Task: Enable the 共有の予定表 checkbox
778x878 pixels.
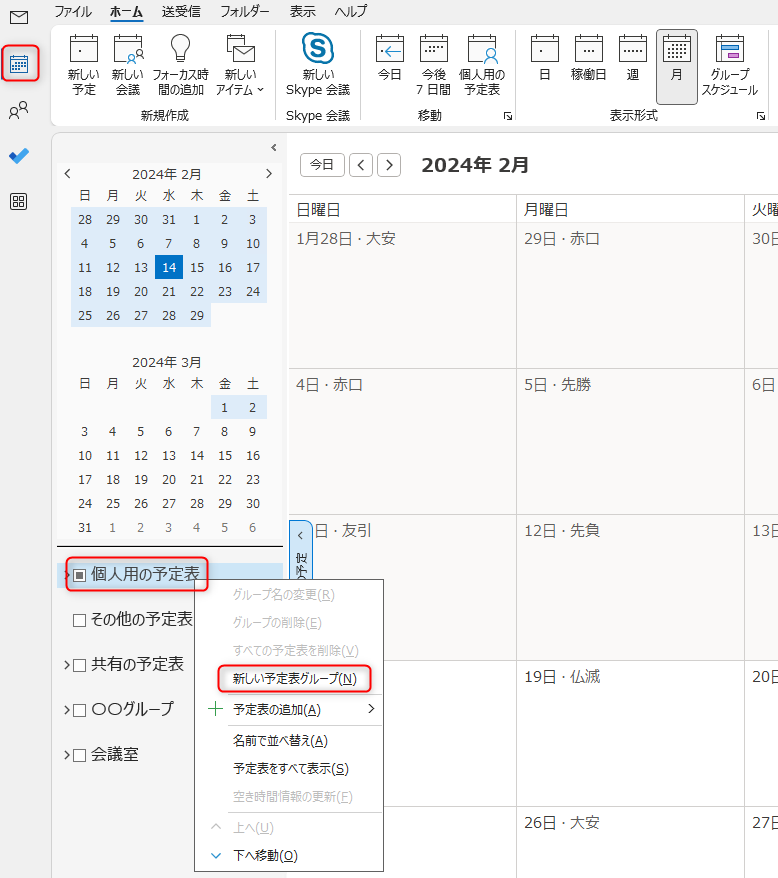Action: pos(80,665)
